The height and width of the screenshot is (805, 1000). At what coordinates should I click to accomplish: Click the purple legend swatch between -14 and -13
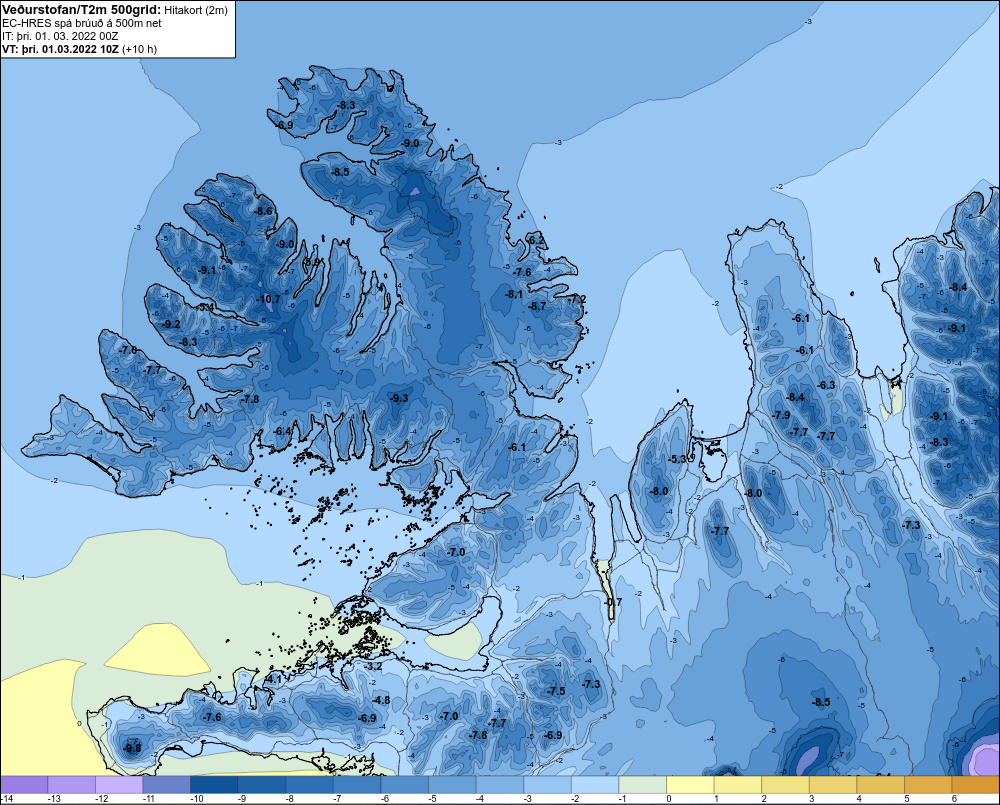[x=24, y=785]
